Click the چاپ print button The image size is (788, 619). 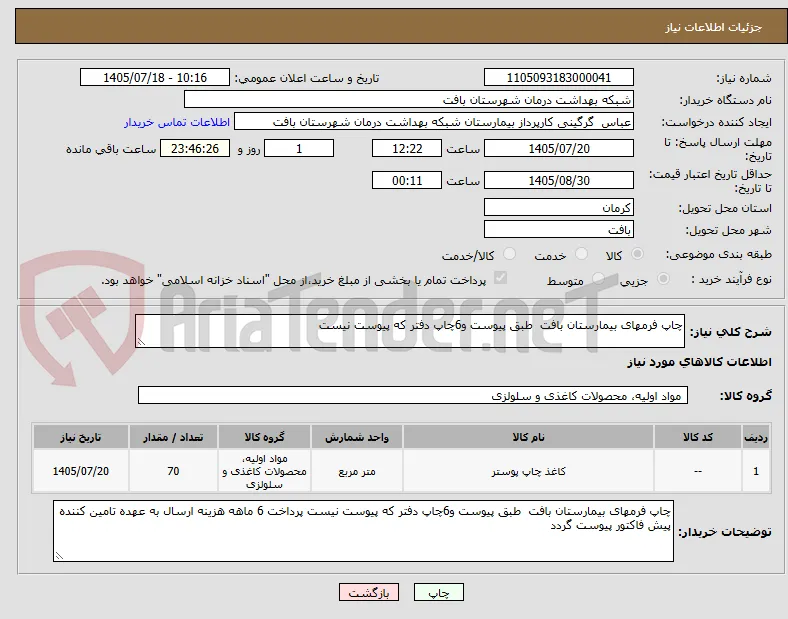(439, 592)
